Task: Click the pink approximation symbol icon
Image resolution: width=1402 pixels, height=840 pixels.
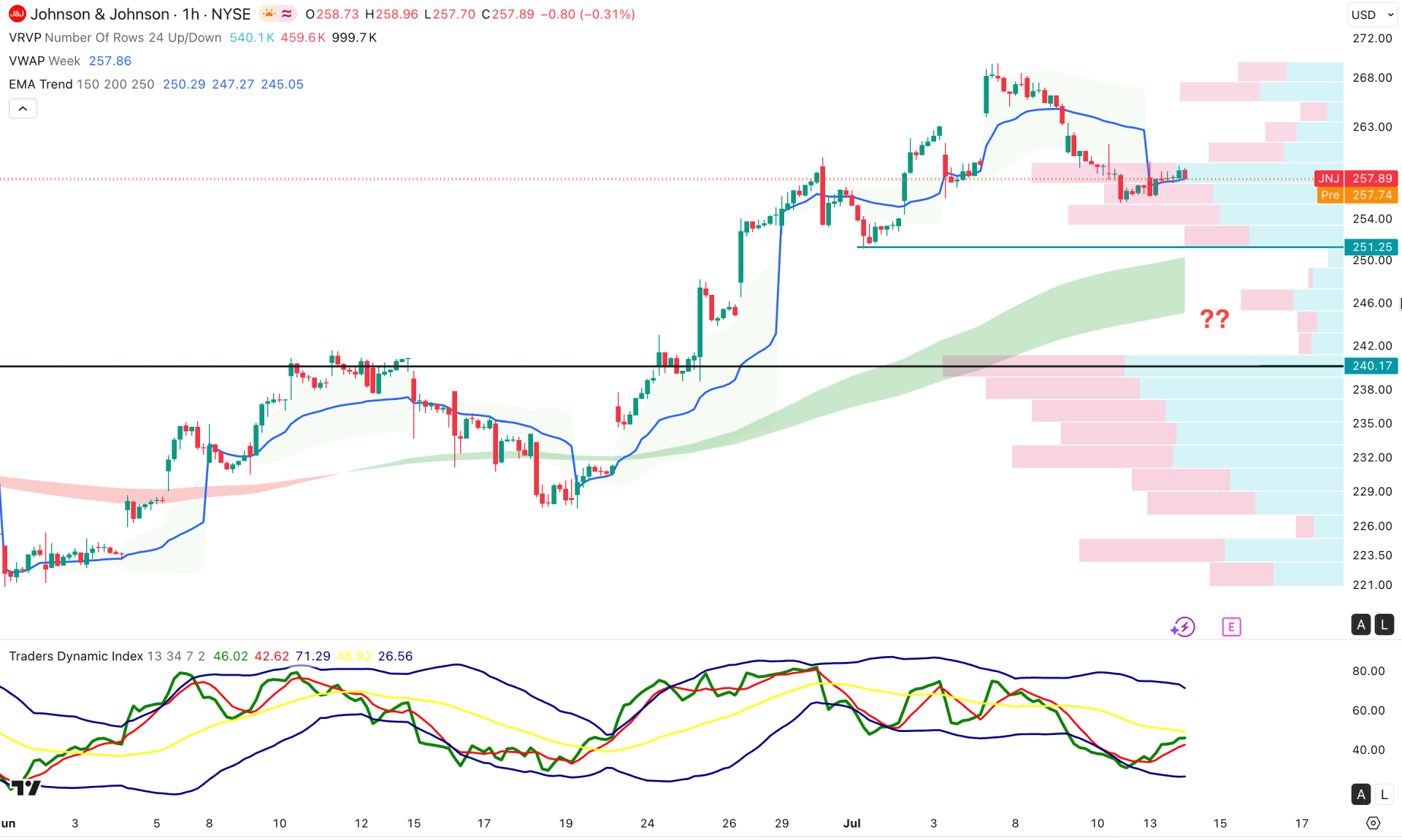Action: 287,14
